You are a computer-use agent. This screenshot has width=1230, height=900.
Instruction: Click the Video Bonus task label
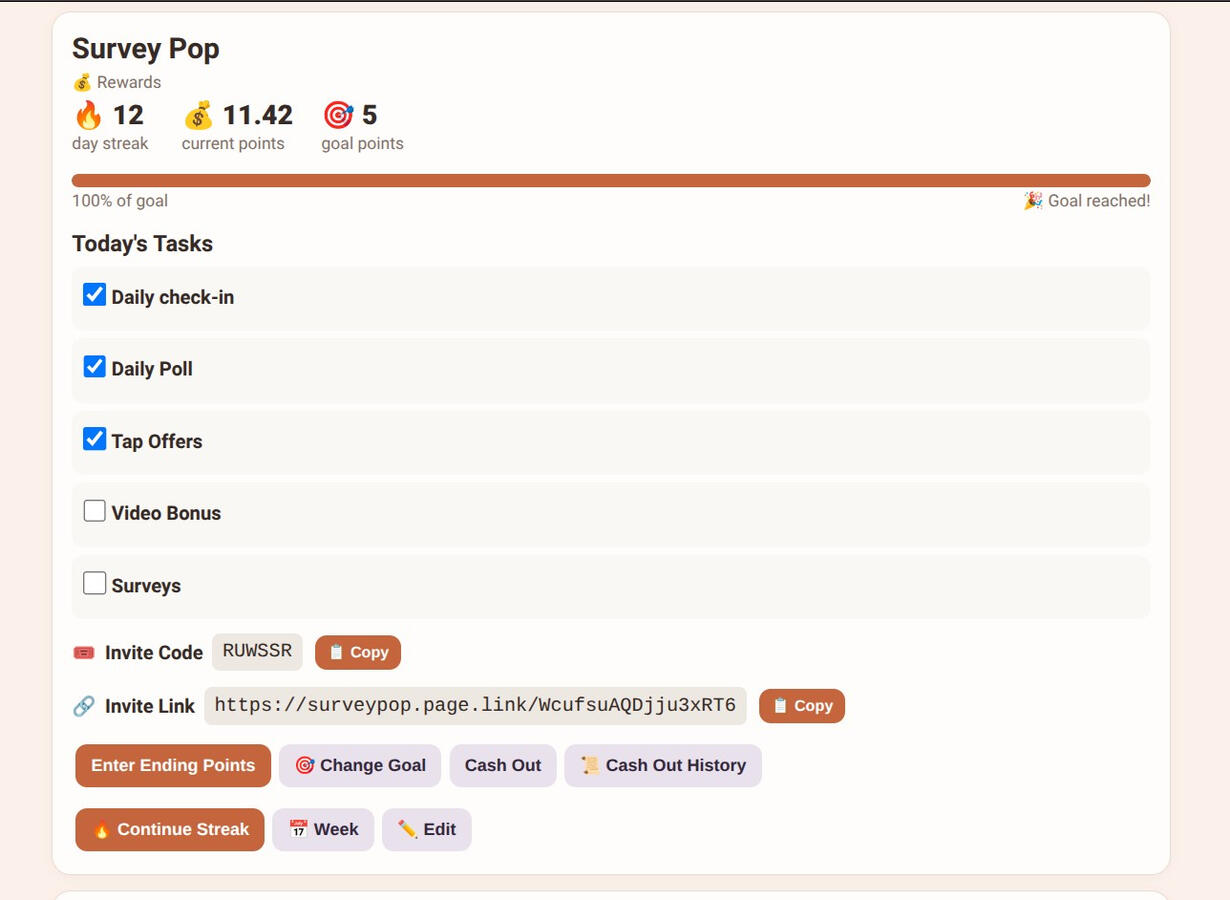tap(166, 513)
